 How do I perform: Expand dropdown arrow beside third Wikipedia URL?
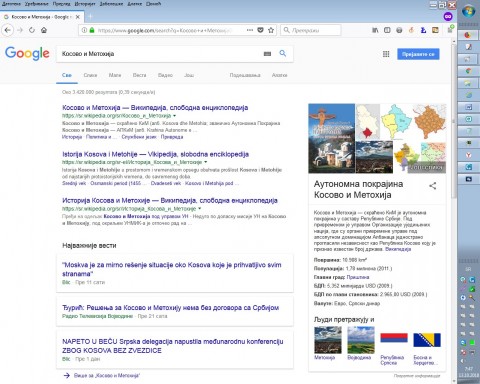[x=199, y=209]
